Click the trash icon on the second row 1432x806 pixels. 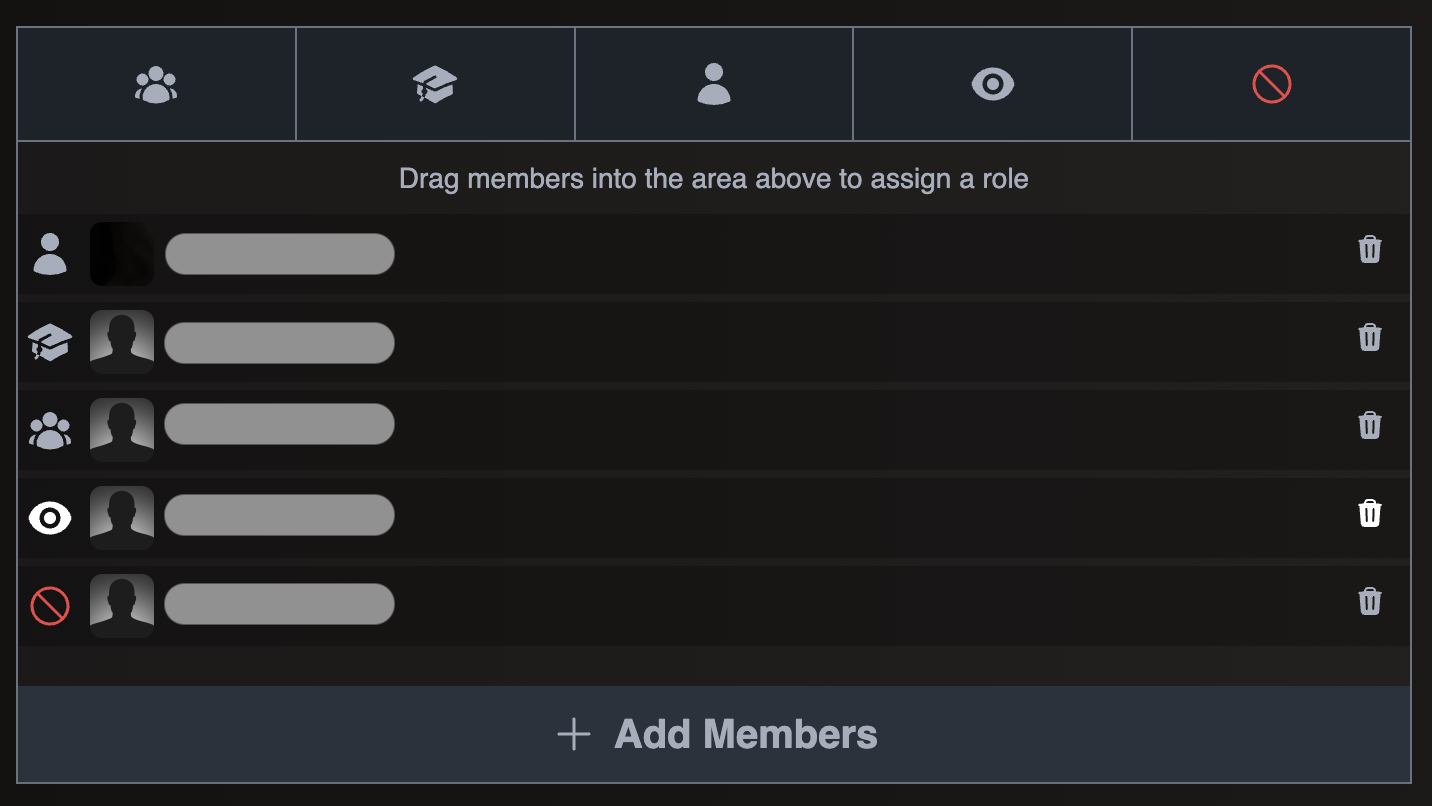point(1370,338)
